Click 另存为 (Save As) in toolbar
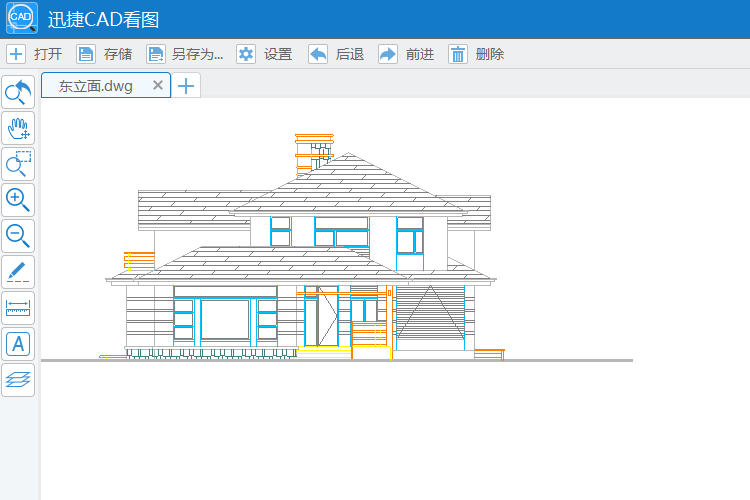Viewport: 750px width, 500px height. pyautogui.click(x=184, y=54)
